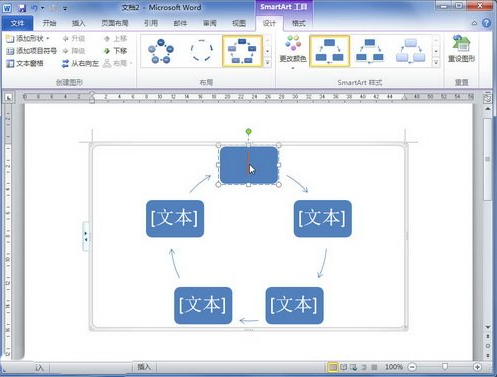Click the tab stop selector icon
The width and height of the screenshot is (497, 377).
pos(9,97)
